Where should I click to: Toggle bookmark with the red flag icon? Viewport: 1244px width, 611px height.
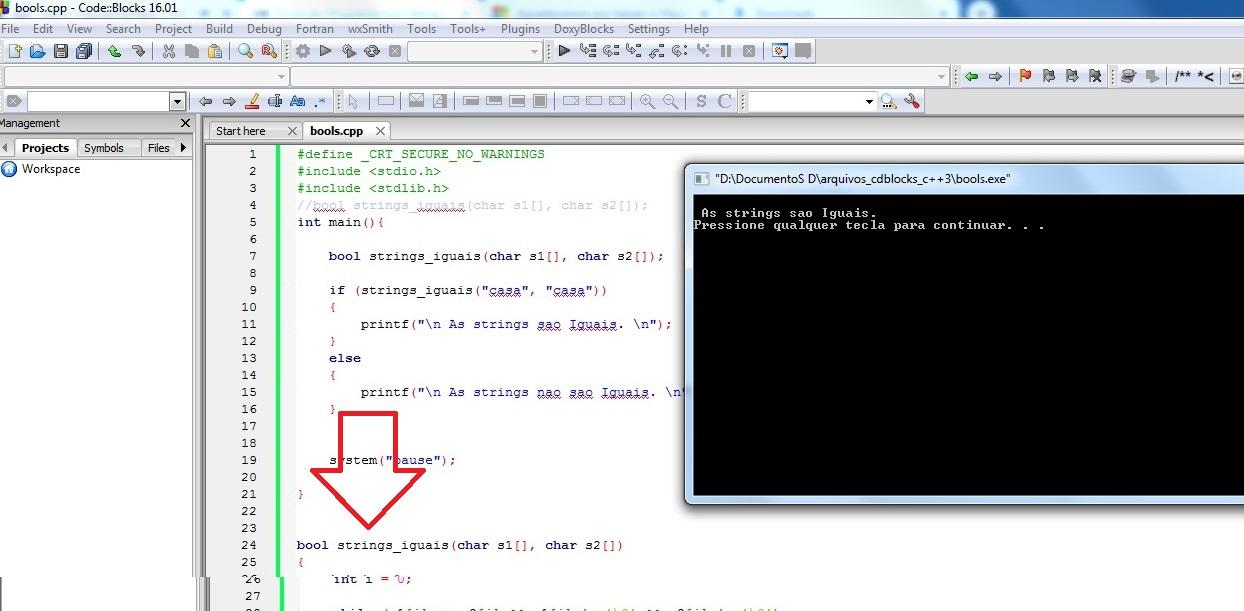(1025, 76)
